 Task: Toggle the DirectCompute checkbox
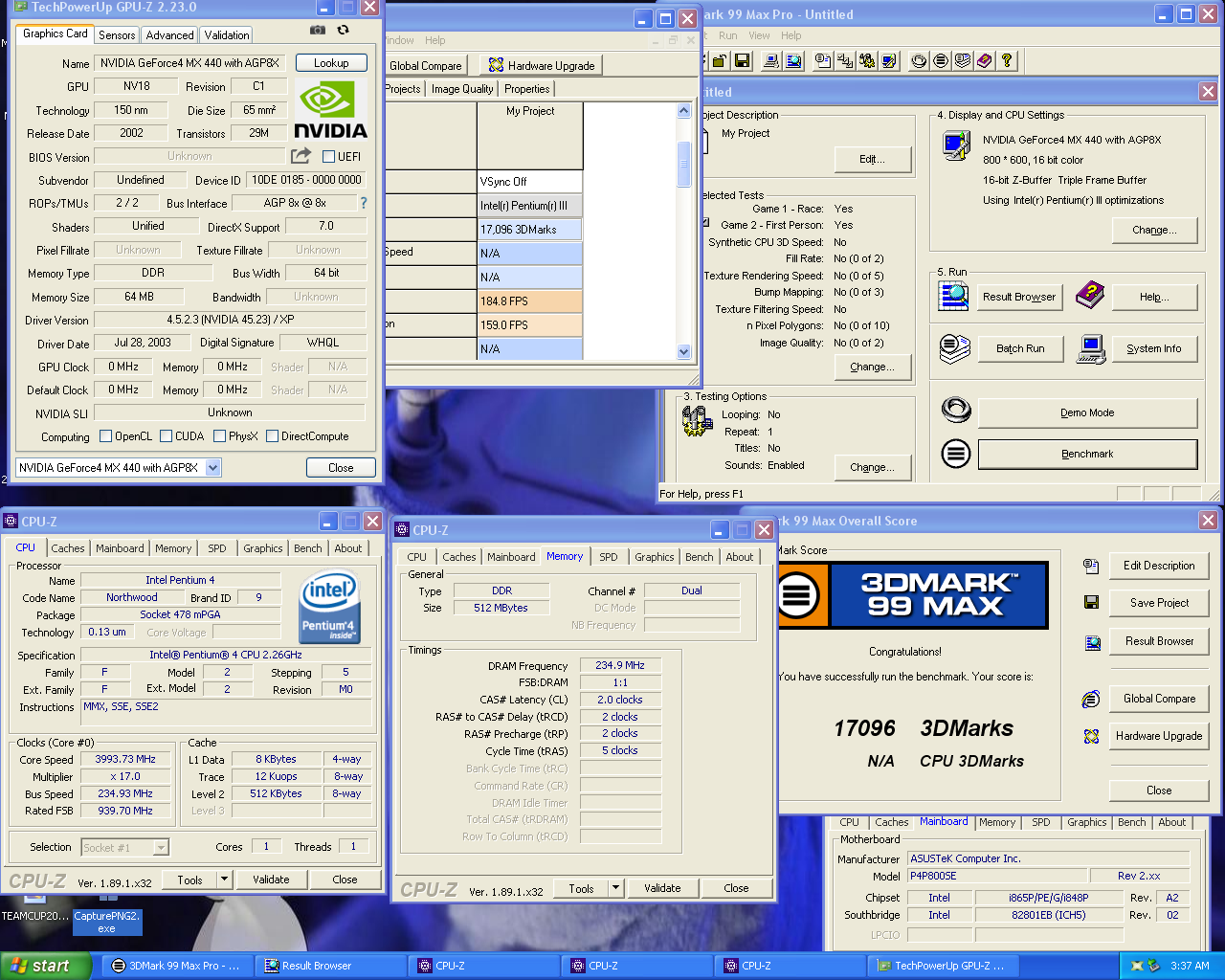272,436
